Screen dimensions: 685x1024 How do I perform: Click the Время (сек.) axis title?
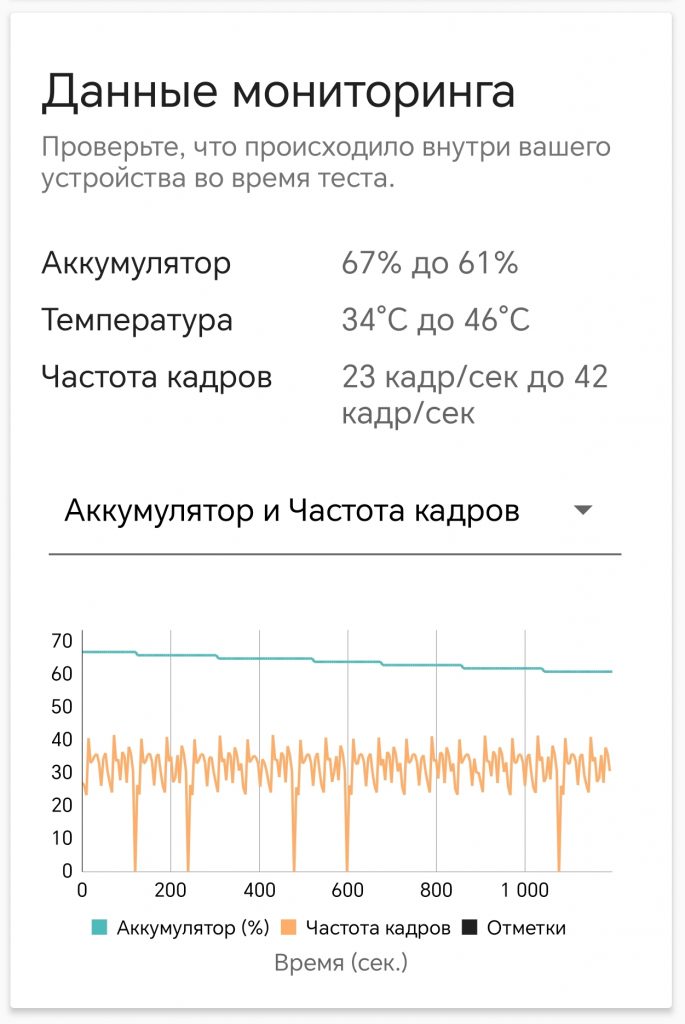[341, 963]
